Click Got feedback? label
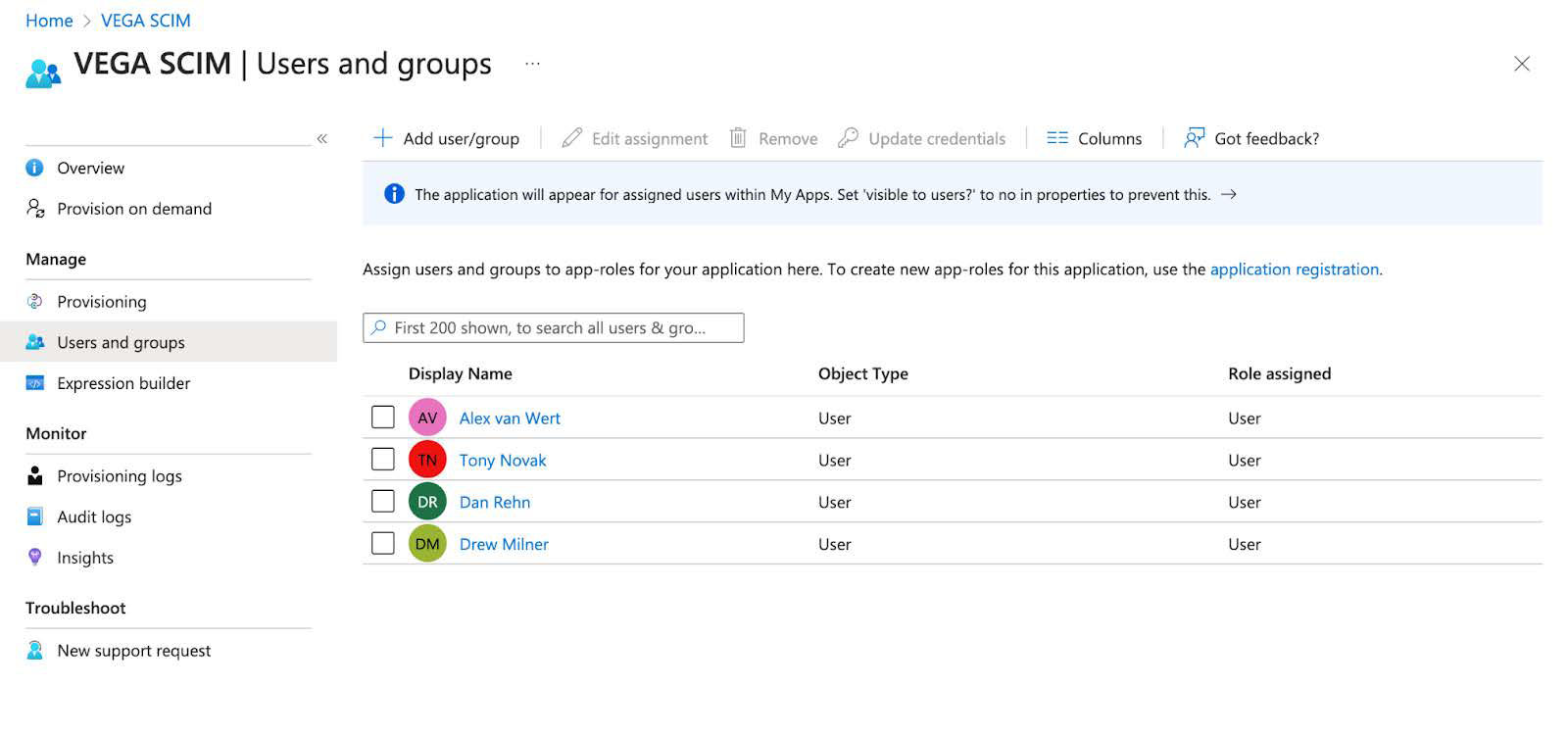Viewport: 1568px width, 737px height. coord(1266,139)
